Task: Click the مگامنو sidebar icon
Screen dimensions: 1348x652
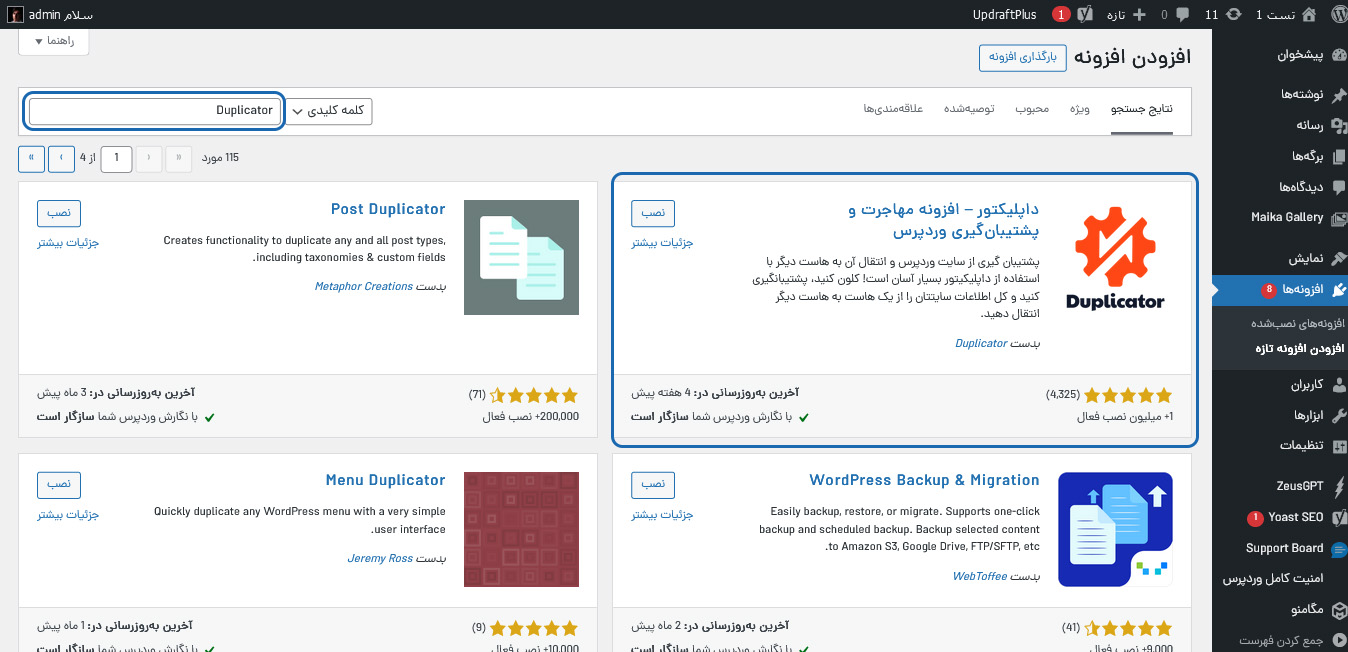Action: [1339, 609]
